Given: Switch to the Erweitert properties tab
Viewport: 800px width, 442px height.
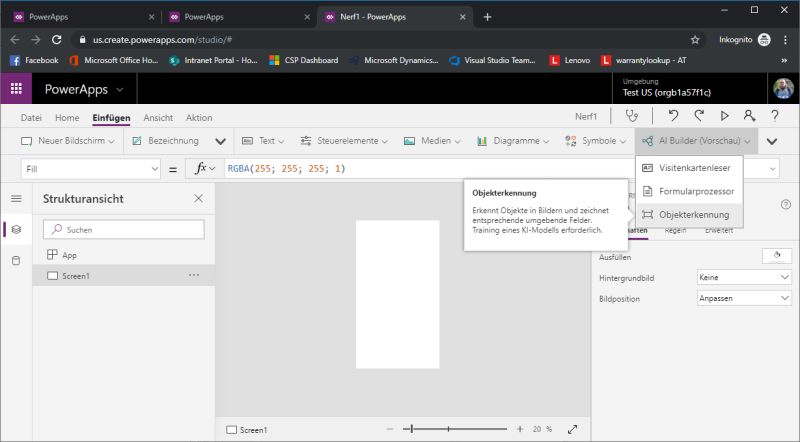Looking at the screenshot, I should point(719,230).
